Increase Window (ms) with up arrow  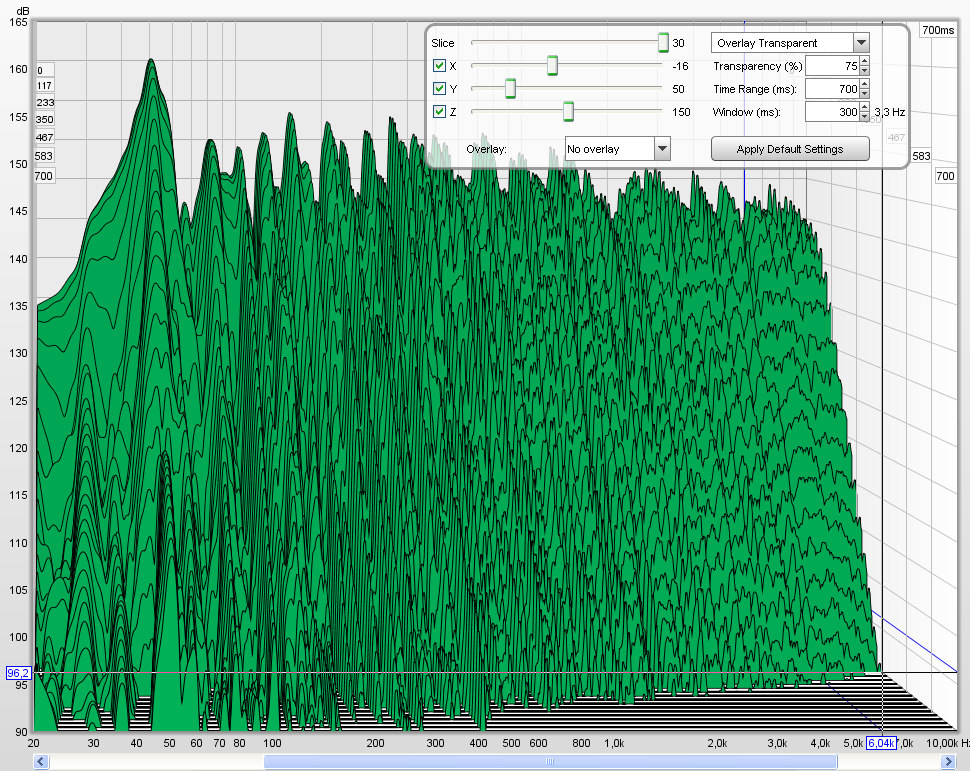click(864, 107)
